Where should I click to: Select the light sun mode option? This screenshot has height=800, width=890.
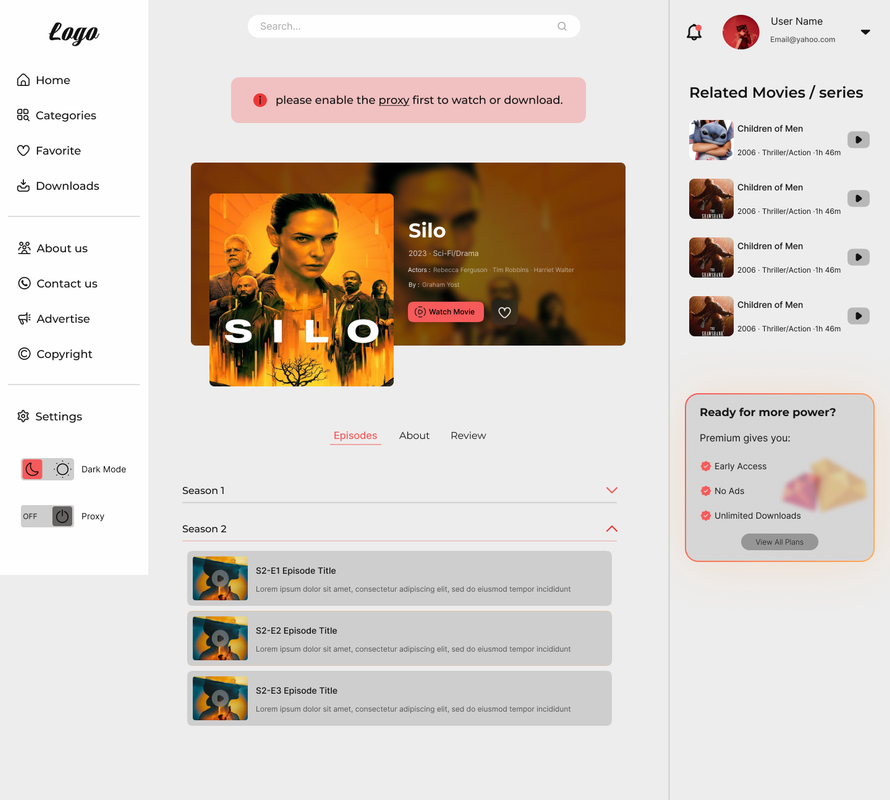tap(62, 469)
